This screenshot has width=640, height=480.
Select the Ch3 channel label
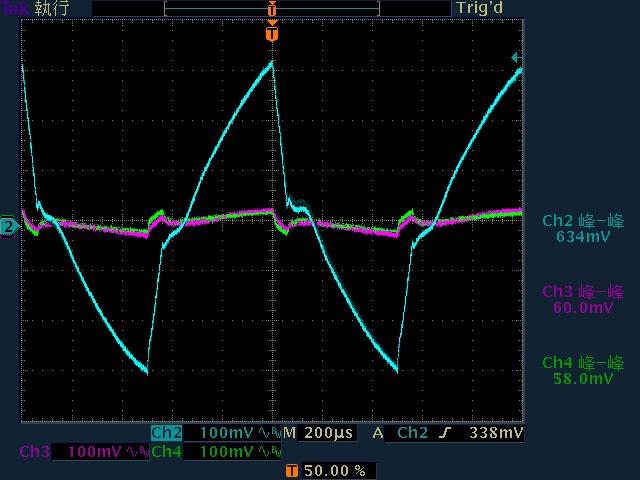click(x=34, y=452)
